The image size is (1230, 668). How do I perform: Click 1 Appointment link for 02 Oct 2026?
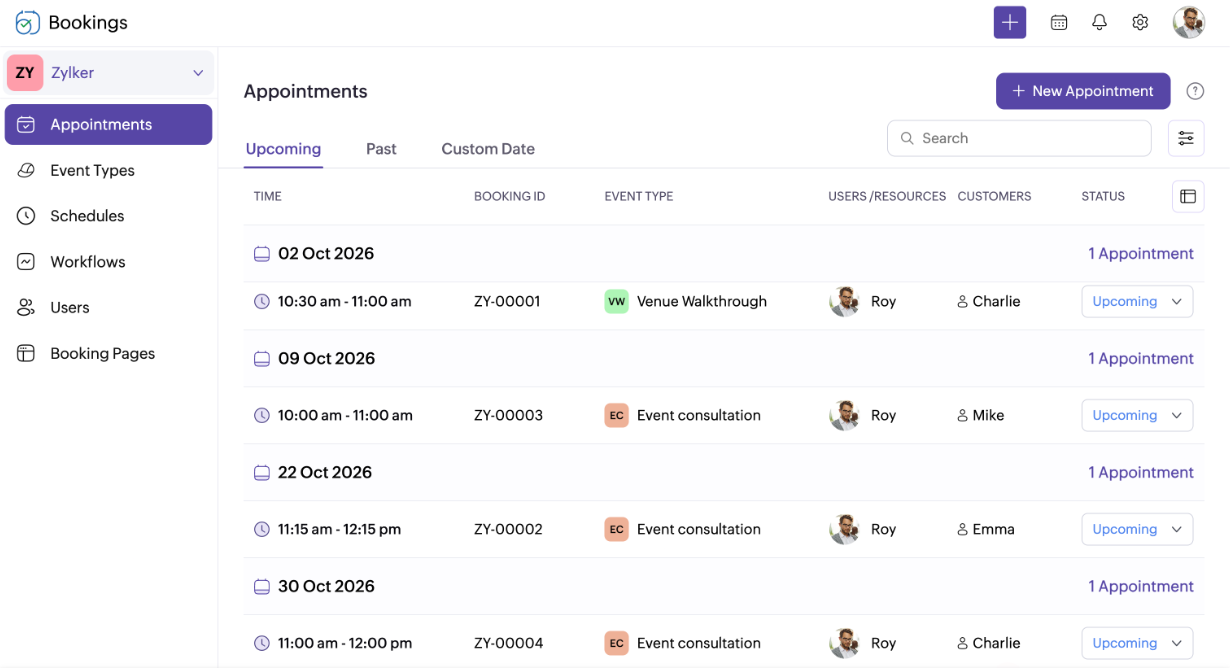(1141, 254)
